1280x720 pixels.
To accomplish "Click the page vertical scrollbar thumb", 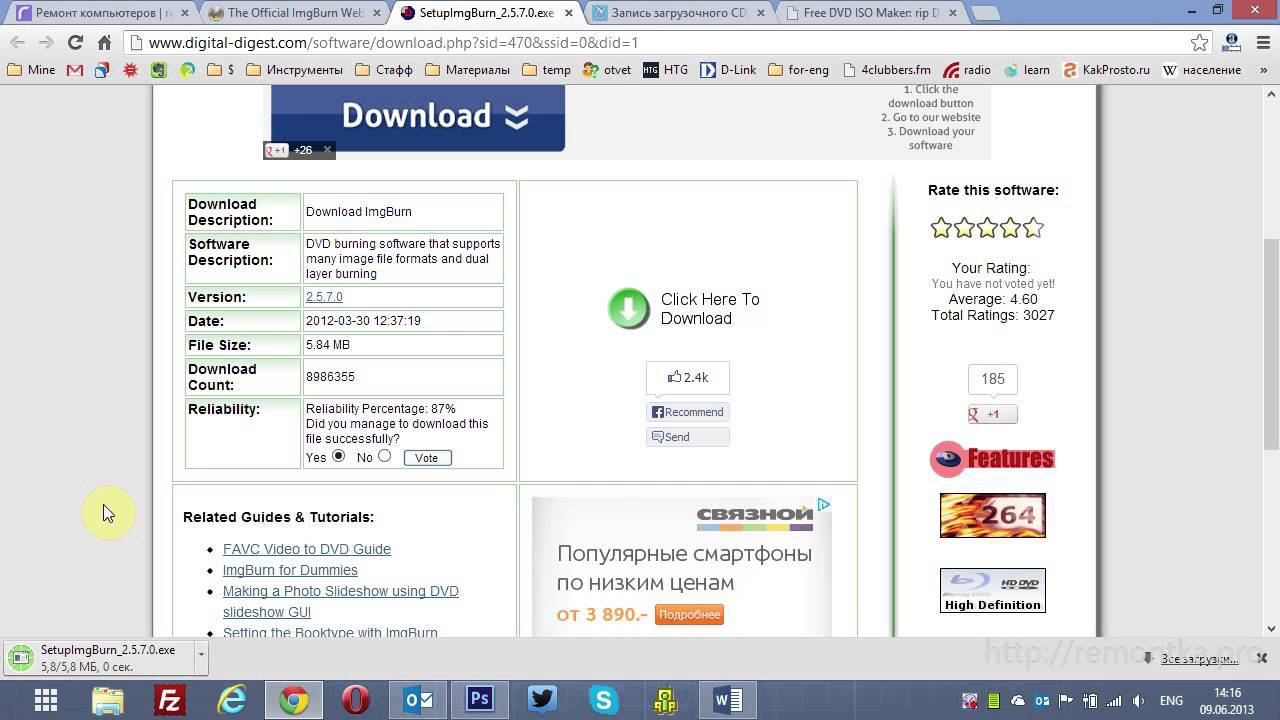I will pyautogui.click(x=1272, y=345).
